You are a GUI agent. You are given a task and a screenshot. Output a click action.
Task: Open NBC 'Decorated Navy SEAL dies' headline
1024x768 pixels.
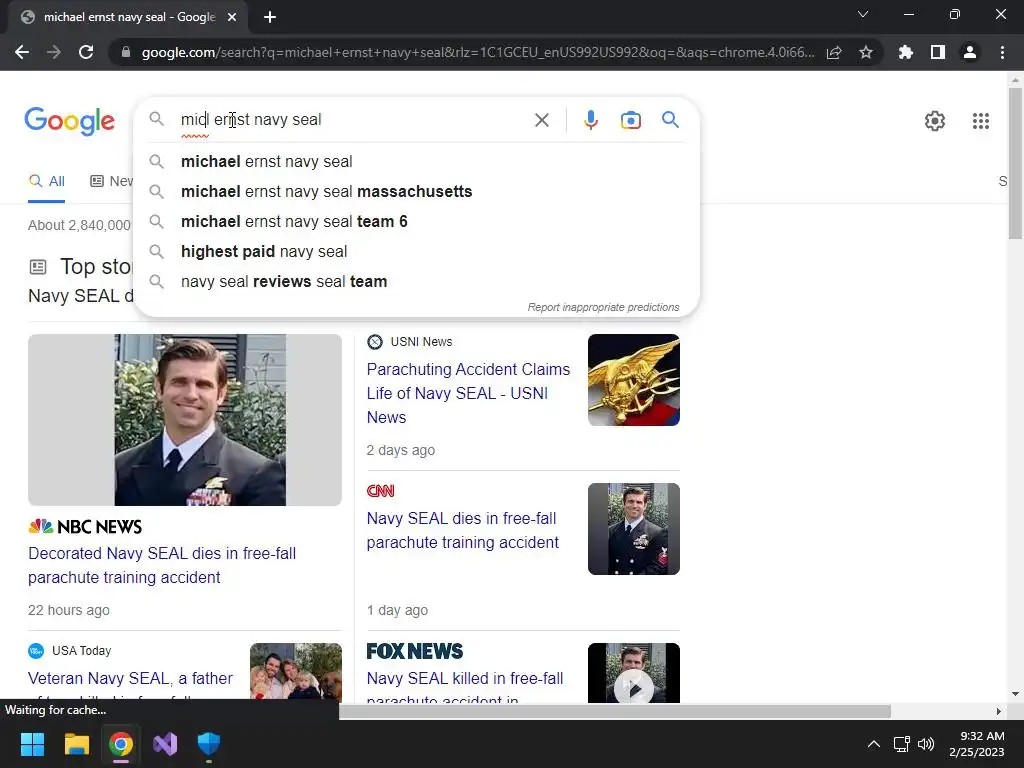pyautogui.click(x=162, y=566)
